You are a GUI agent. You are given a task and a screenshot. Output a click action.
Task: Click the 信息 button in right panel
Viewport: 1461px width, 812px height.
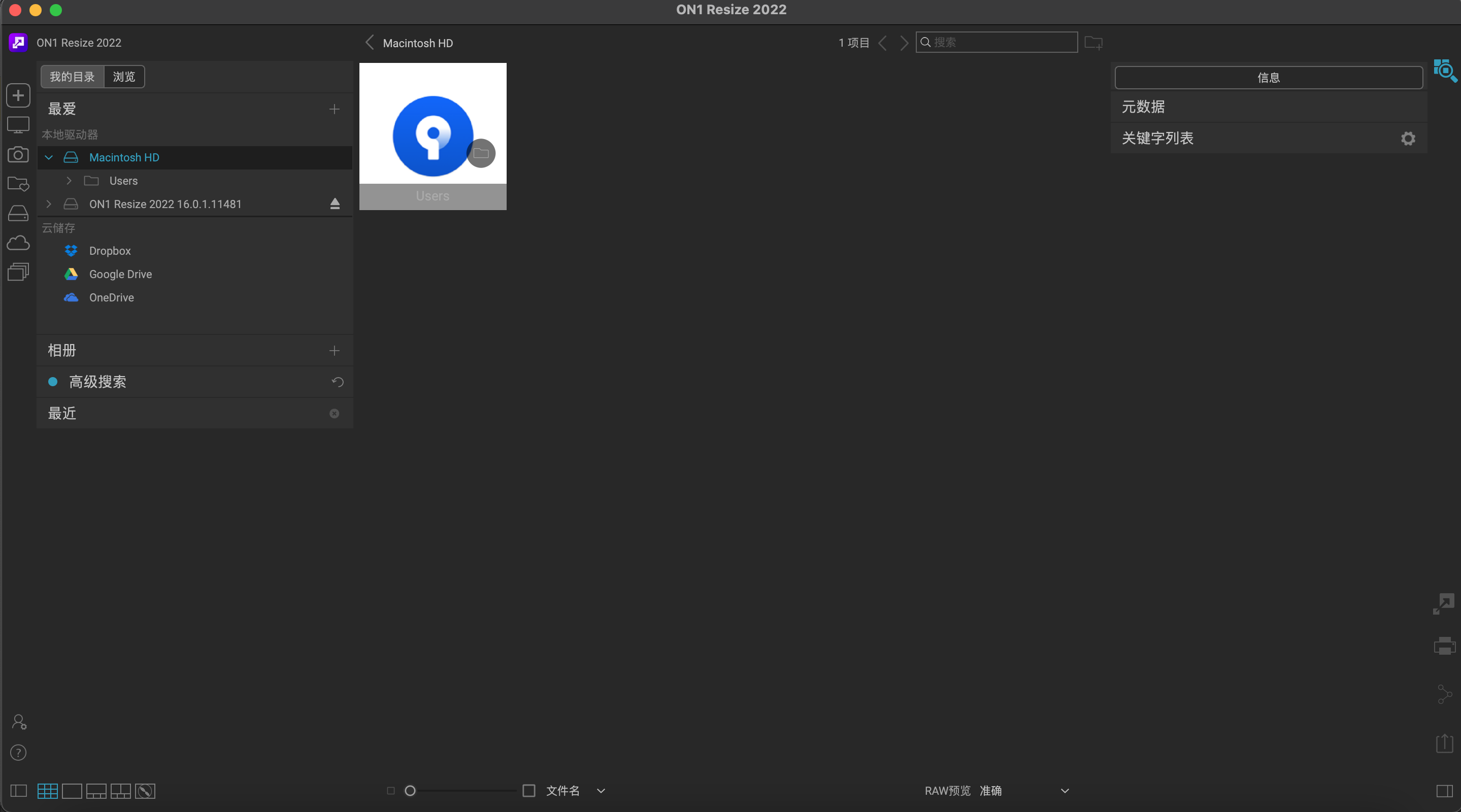coord(1268,78)
